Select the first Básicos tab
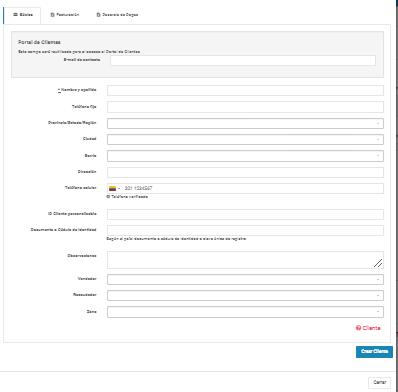Image resolution: width=398 pixels, height=392 pixels. tap(22, 15)
